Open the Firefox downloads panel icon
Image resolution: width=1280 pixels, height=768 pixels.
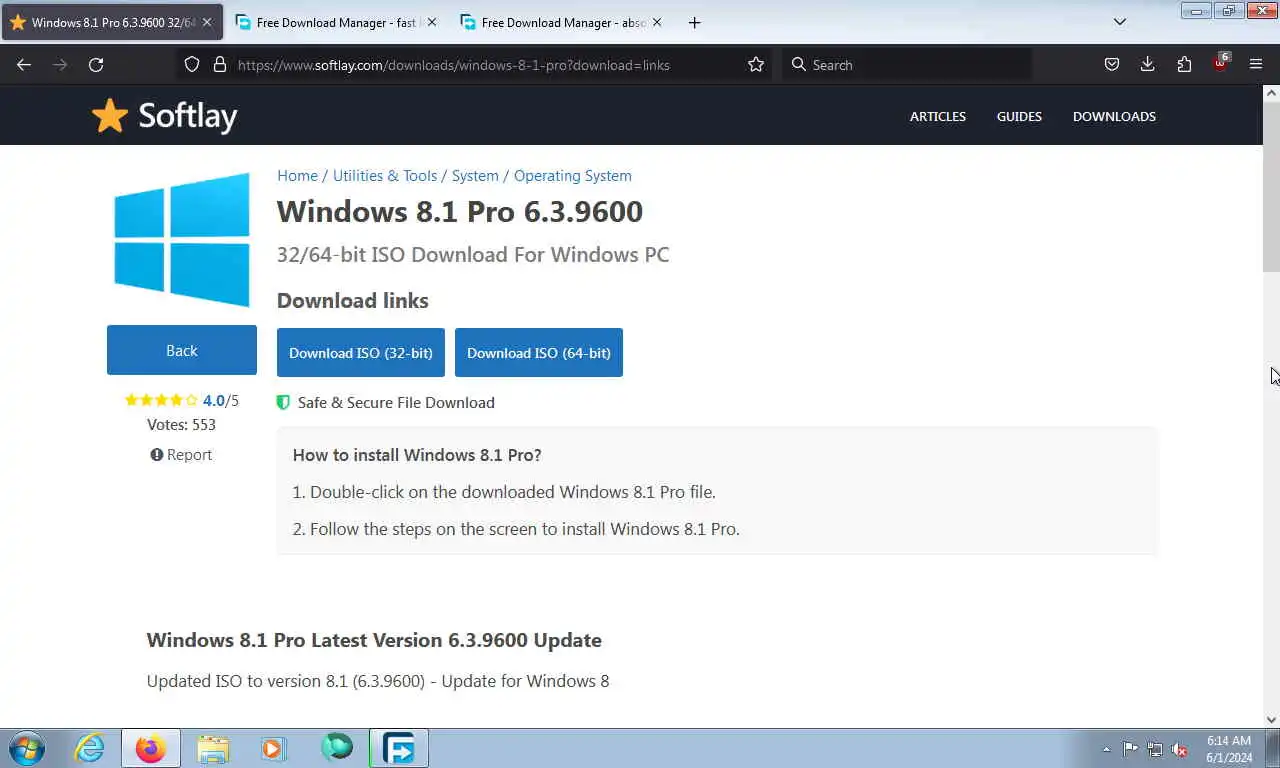tap(1147, 65)
